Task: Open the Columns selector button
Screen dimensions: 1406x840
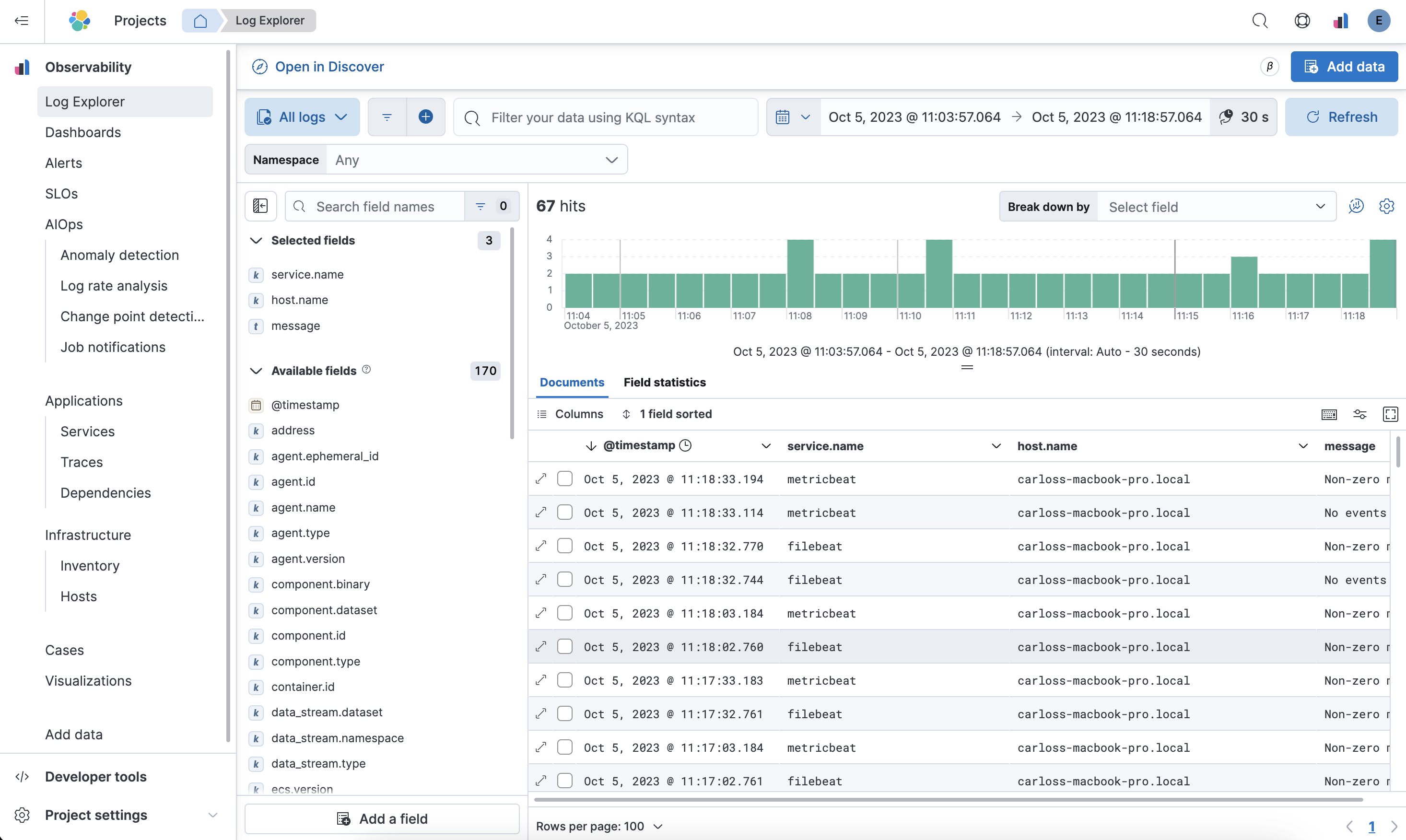Action: coord(570,414)
